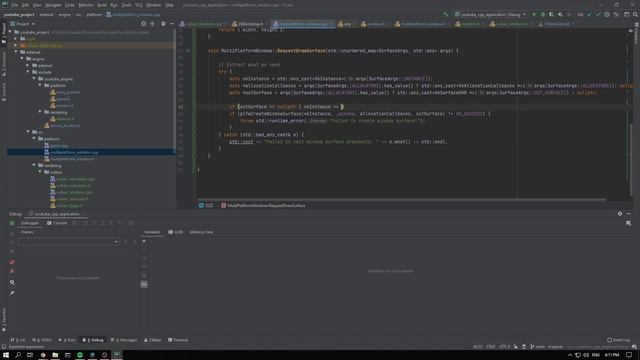Click Windows taskbar search icon
Image resolution: width=640 pixels, height=360 pixels.
pyautogui.click(x=18, y=355)
